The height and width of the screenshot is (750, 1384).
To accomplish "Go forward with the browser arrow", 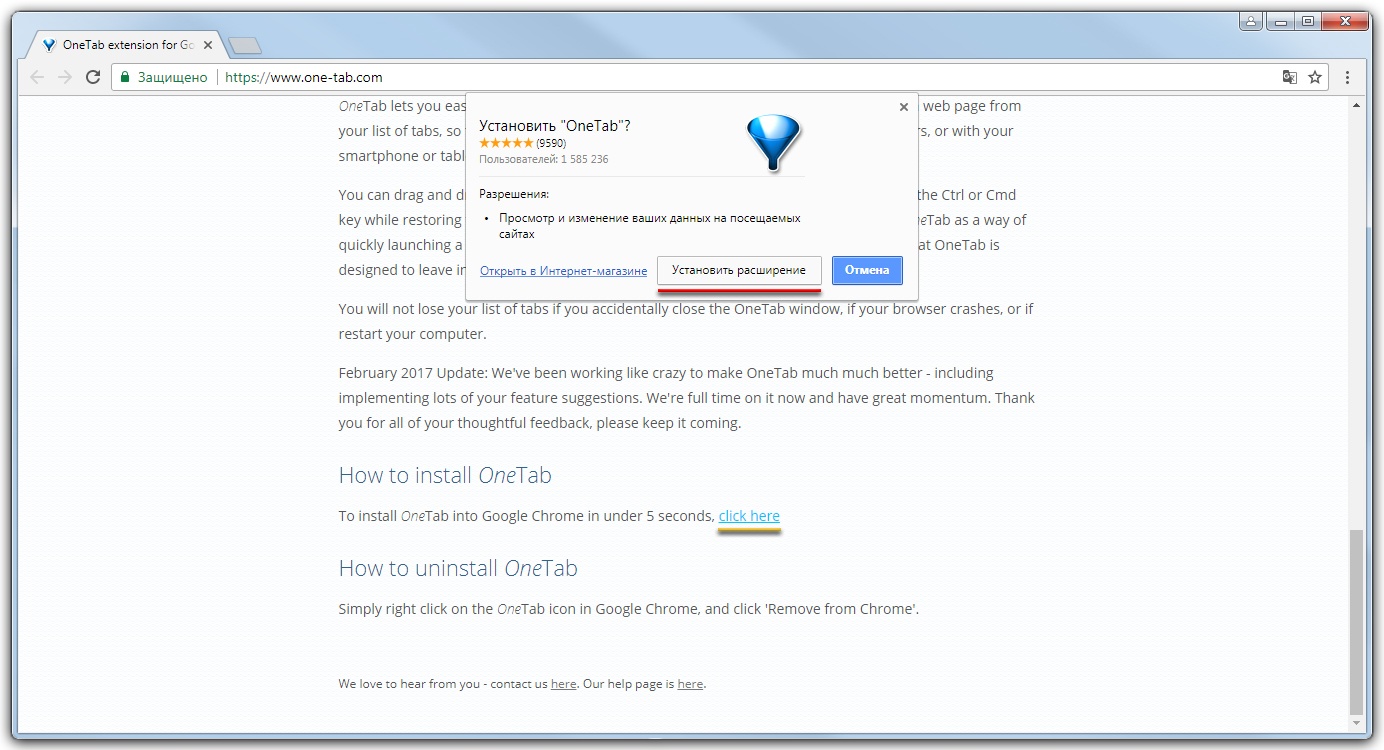I will 65,77.
